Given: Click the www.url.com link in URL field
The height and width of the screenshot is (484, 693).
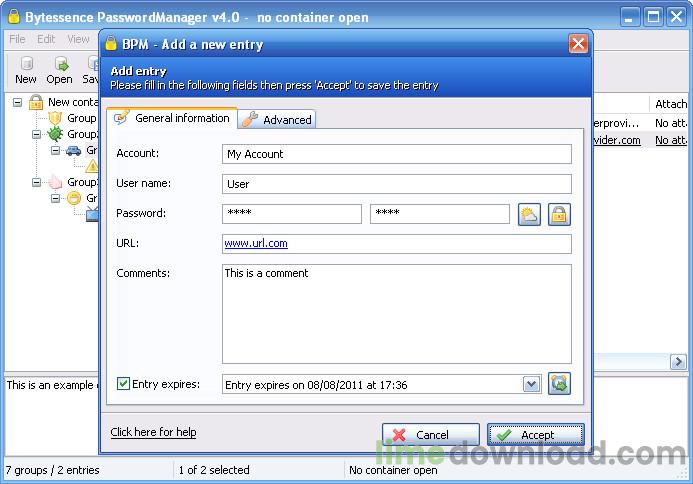Looking at the screenshot, I should tap(256, 243).
